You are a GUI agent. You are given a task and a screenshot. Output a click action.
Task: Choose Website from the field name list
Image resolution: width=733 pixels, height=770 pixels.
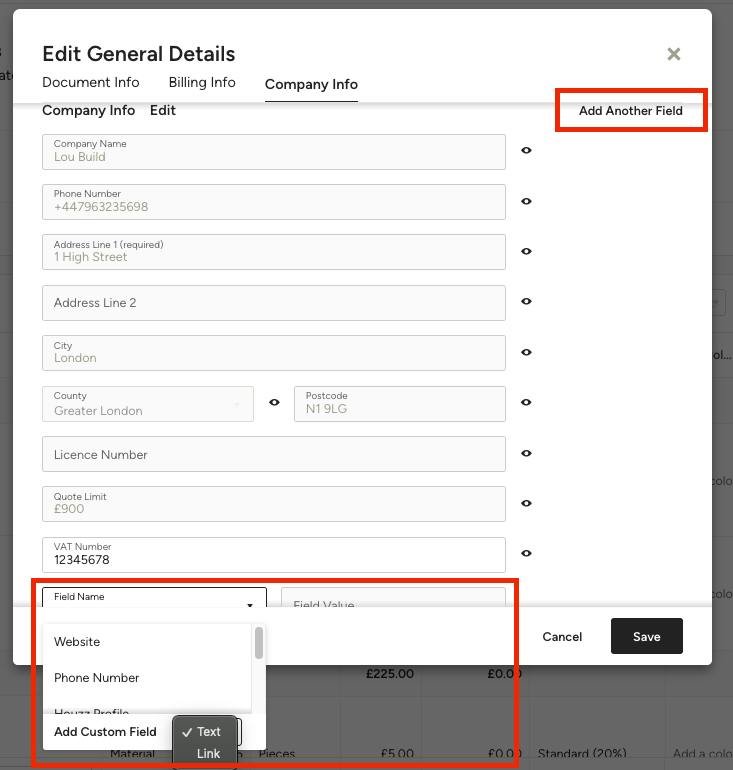point(147,642)
